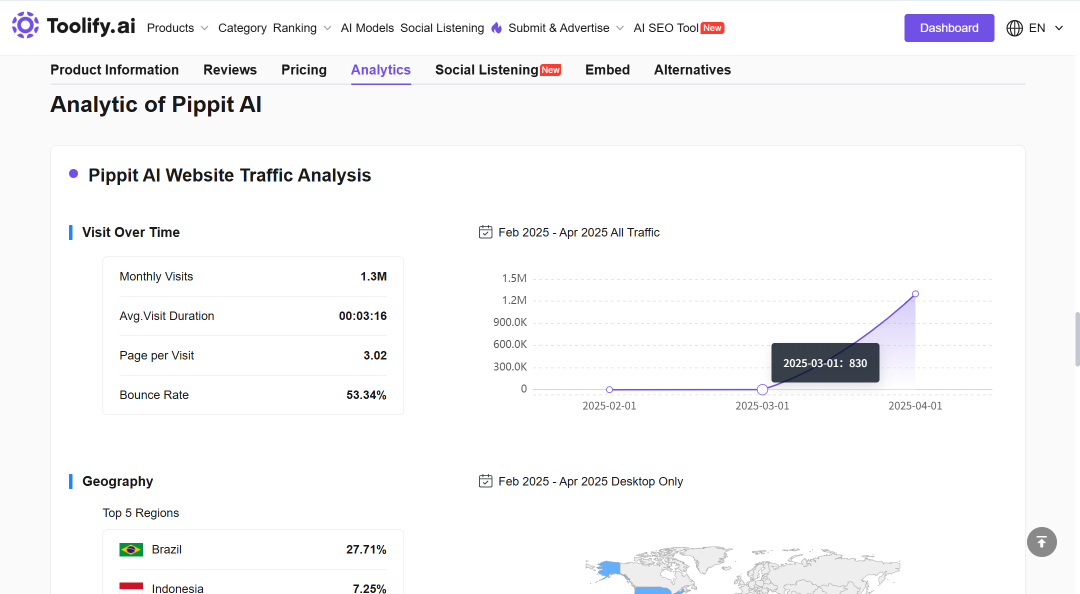Expand the Ranking dropdown
Image resolution: width=1080 pixels, height=594 pixels.
pos(302,28)
